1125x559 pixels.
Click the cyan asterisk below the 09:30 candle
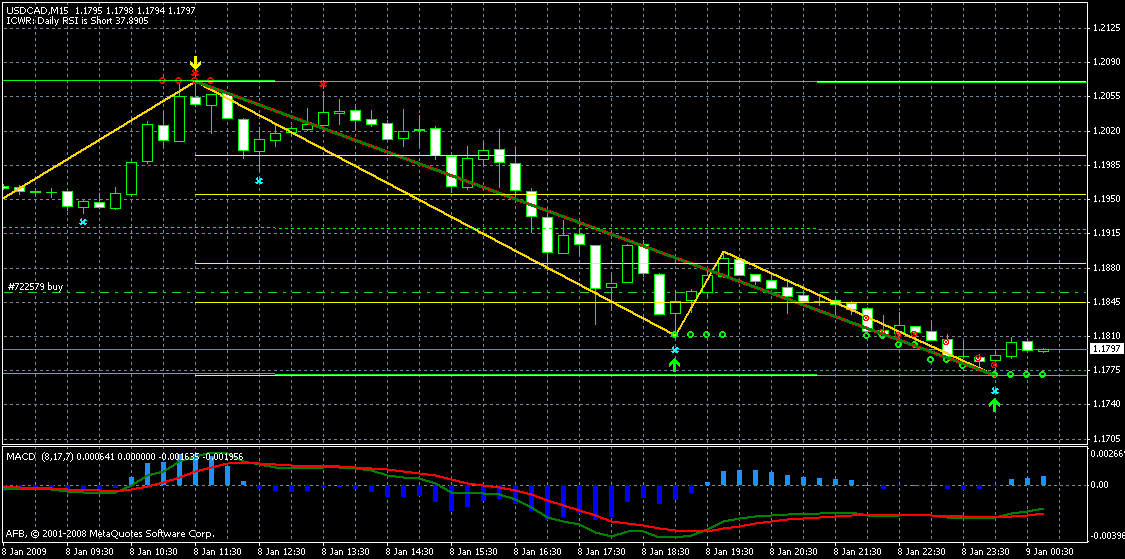tap(83, 222)
